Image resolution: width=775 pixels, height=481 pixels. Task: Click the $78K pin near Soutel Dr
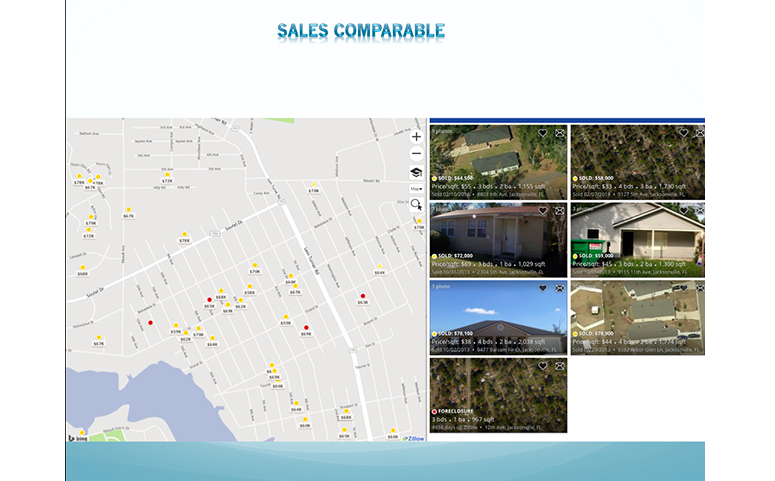(184, 237)
